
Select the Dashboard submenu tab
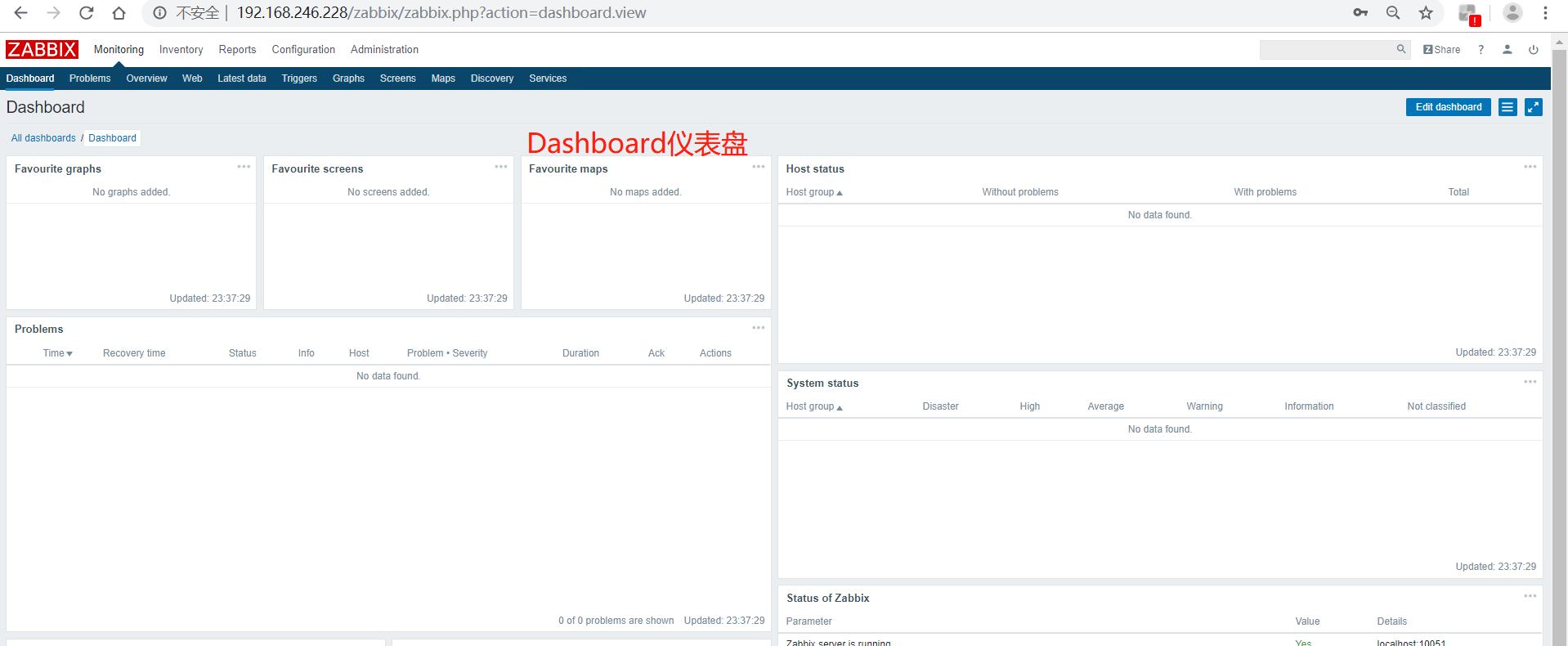point(30,79)
